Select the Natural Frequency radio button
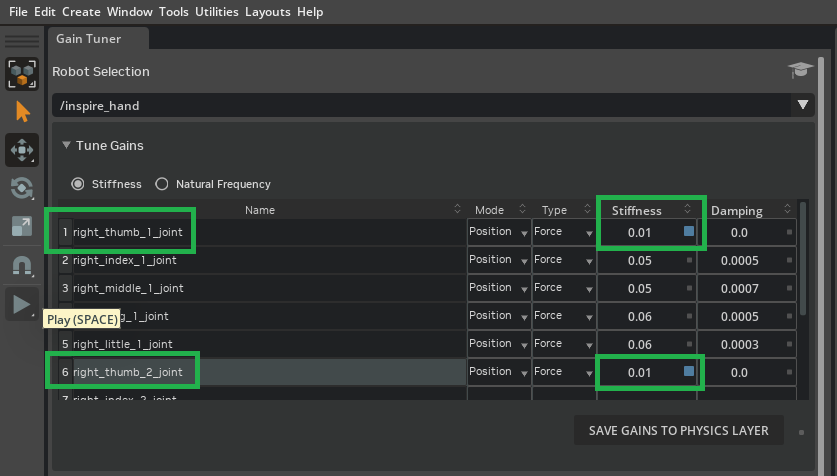Screen dimensions: 837x476 (162, 184)
